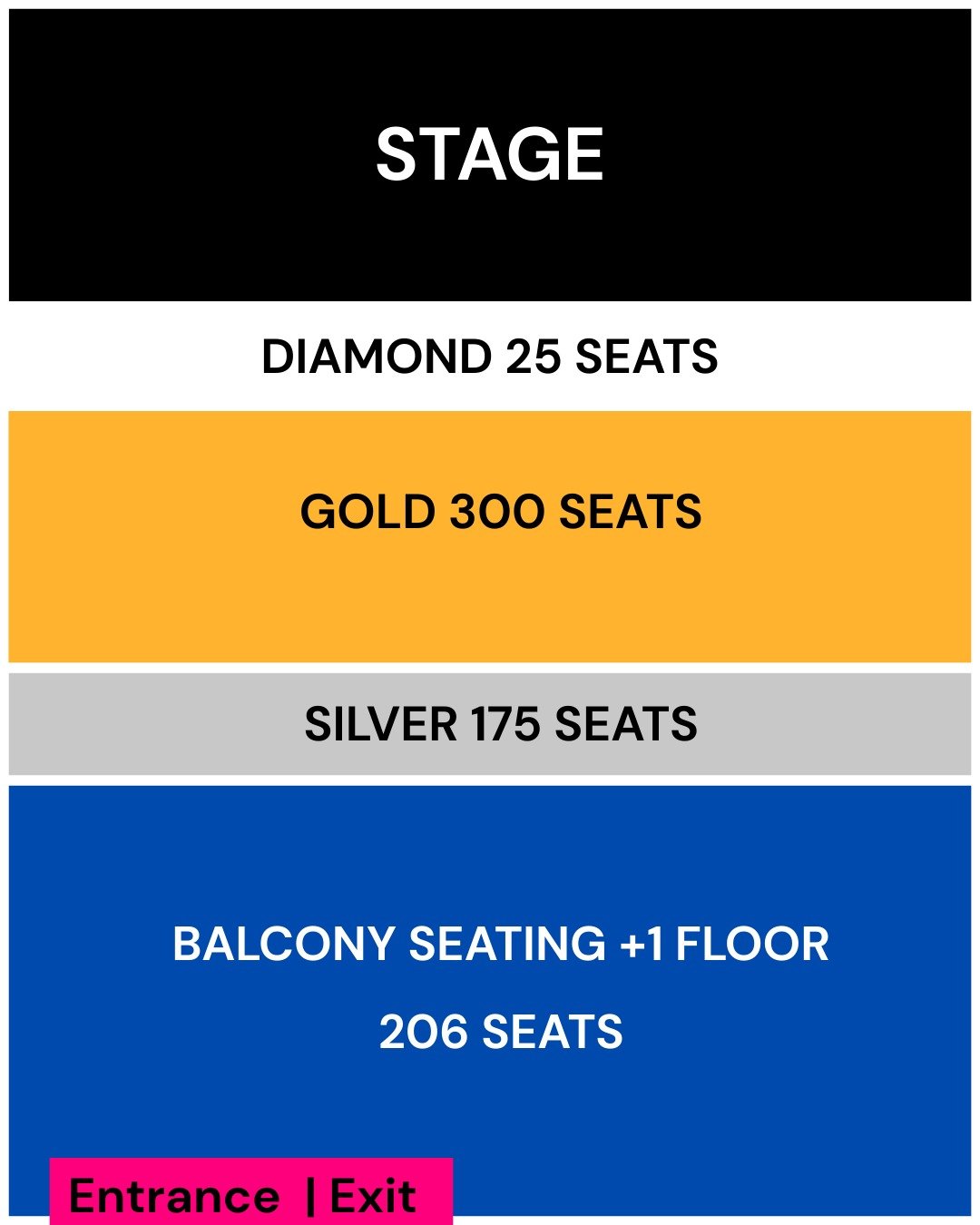
Task: Select the +1 FLOOR text
Action: (x=724, y=944)
